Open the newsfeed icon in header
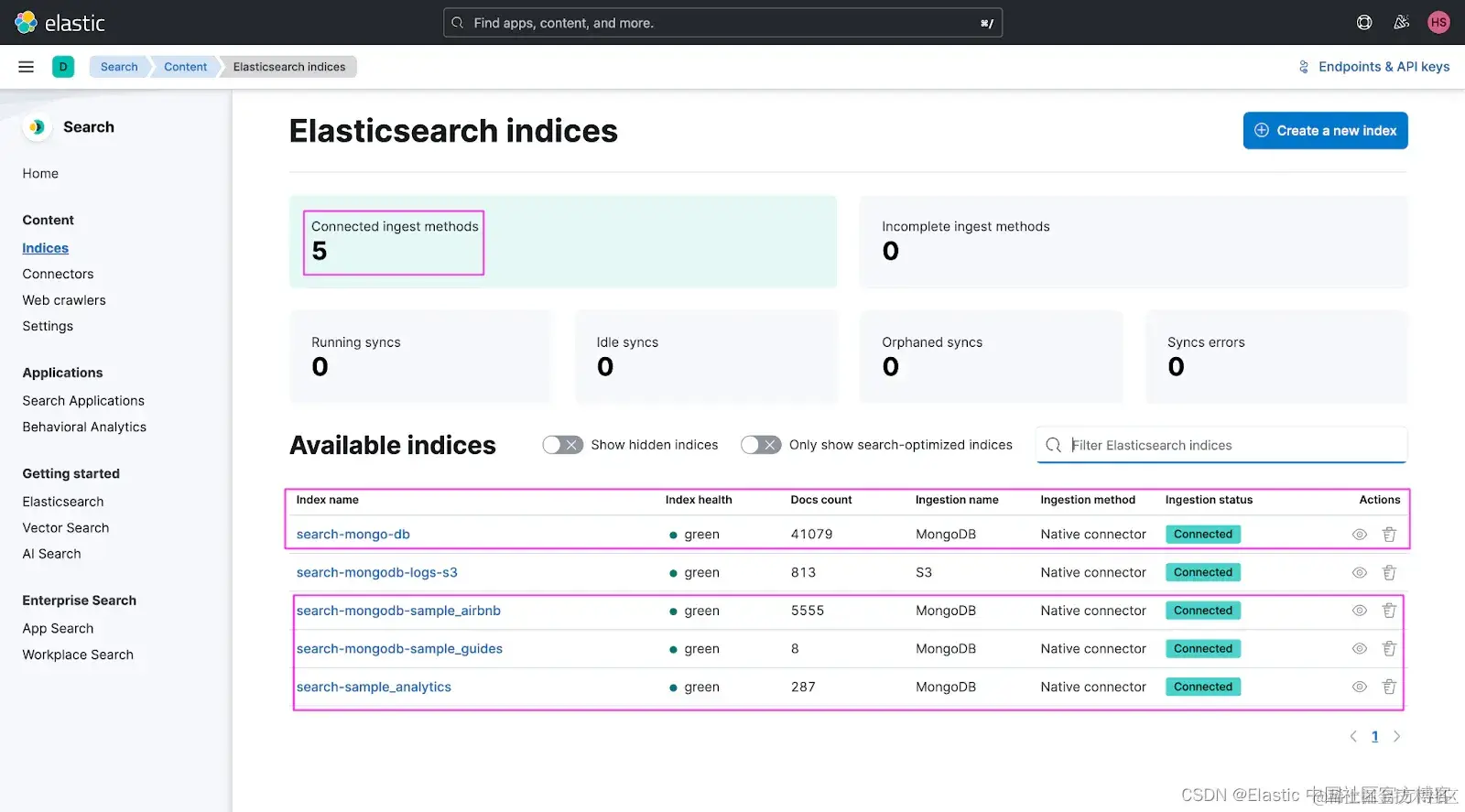This screenshot has width=1465, height=812. pos(1401,23)
